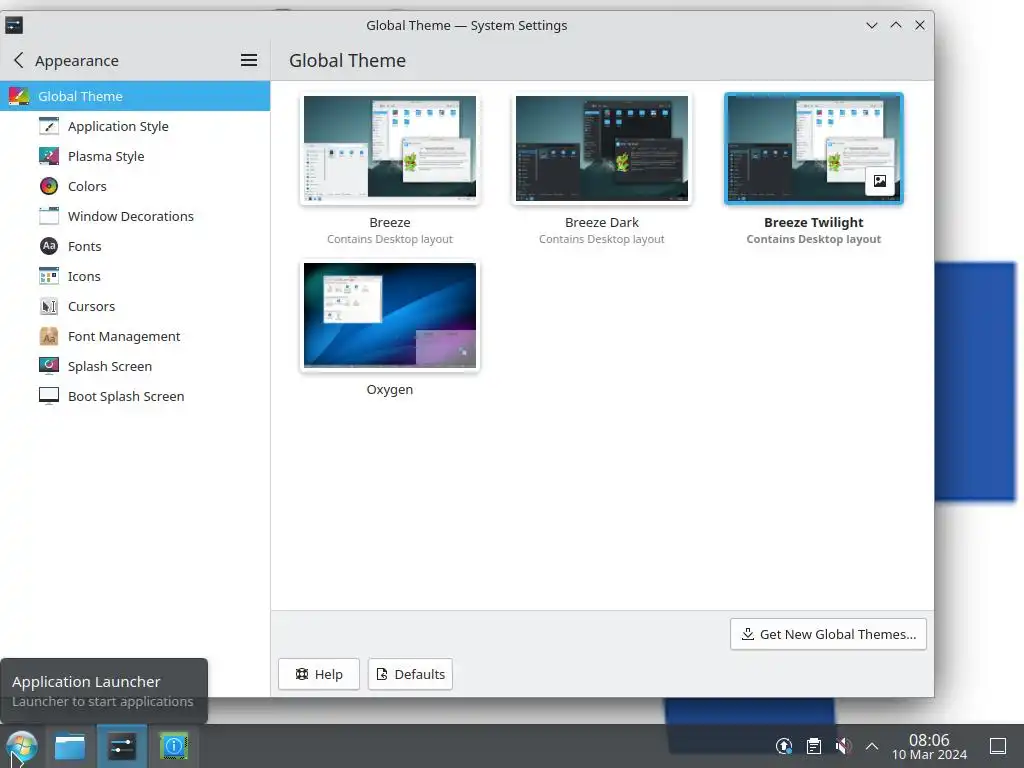The image size is (1024, 768).
Task: Open the hamburger menu in sidebar header
Action: pyautogui.click(x=249, y=60)
